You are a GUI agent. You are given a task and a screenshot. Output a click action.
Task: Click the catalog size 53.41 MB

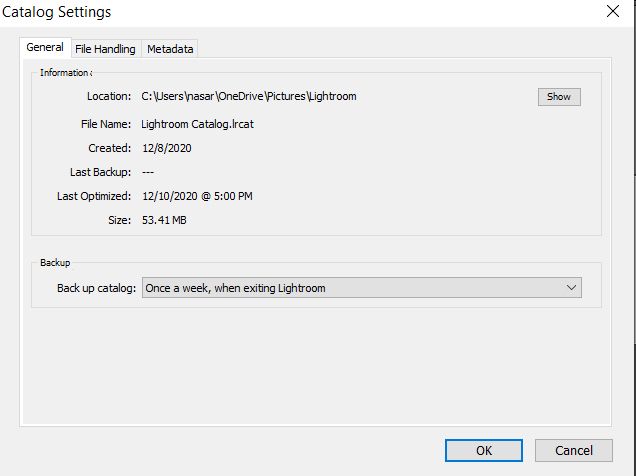click(164, 220)
